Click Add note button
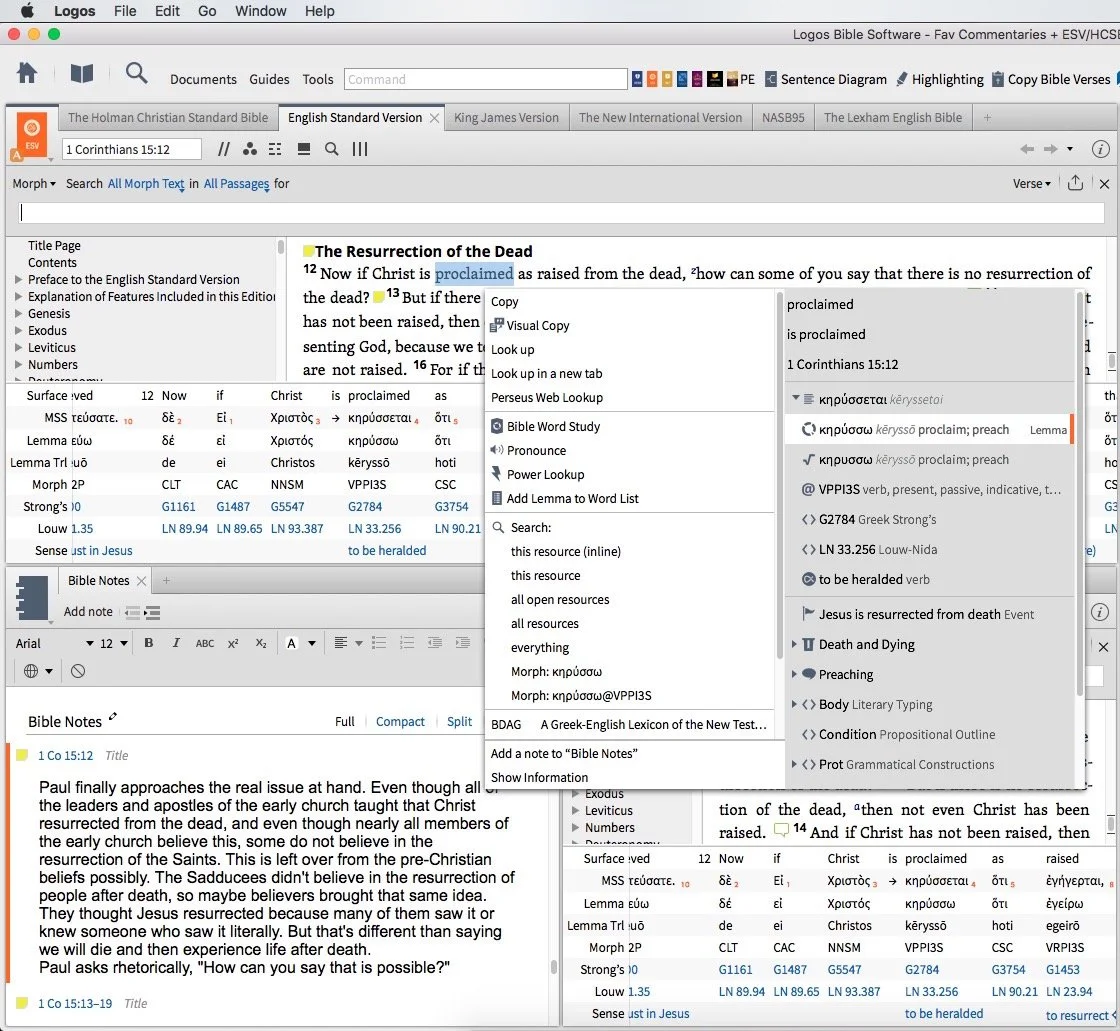This screenshot has height=1031, width=1120. (x=88, y=612)
